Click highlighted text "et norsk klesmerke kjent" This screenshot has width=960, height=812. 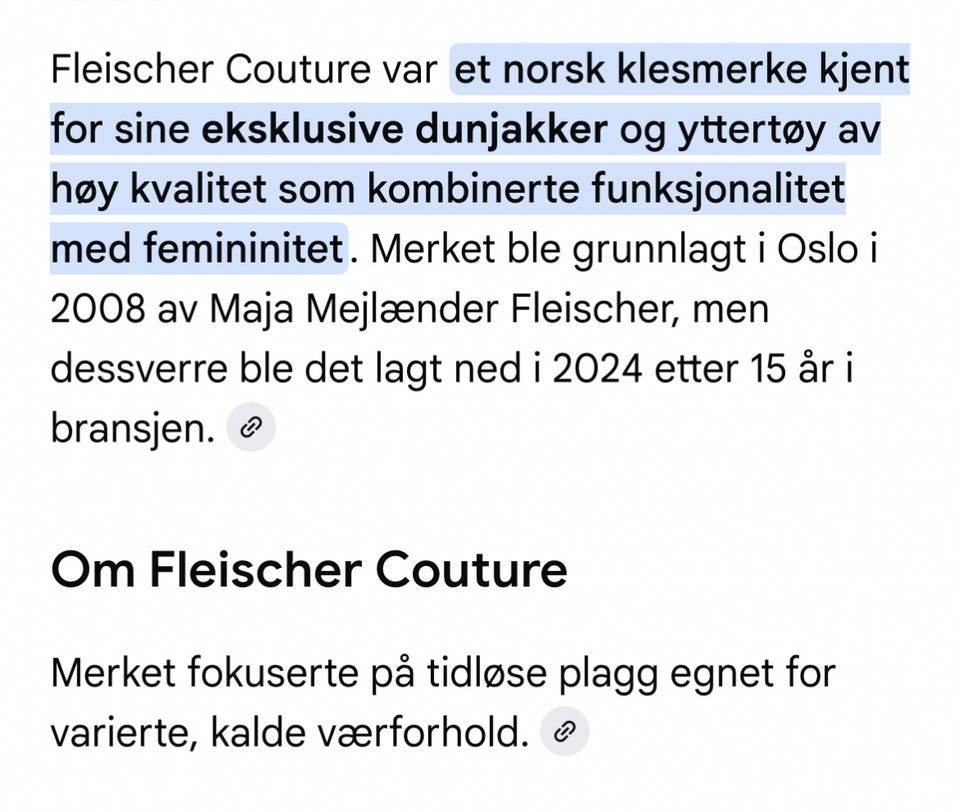681,69
